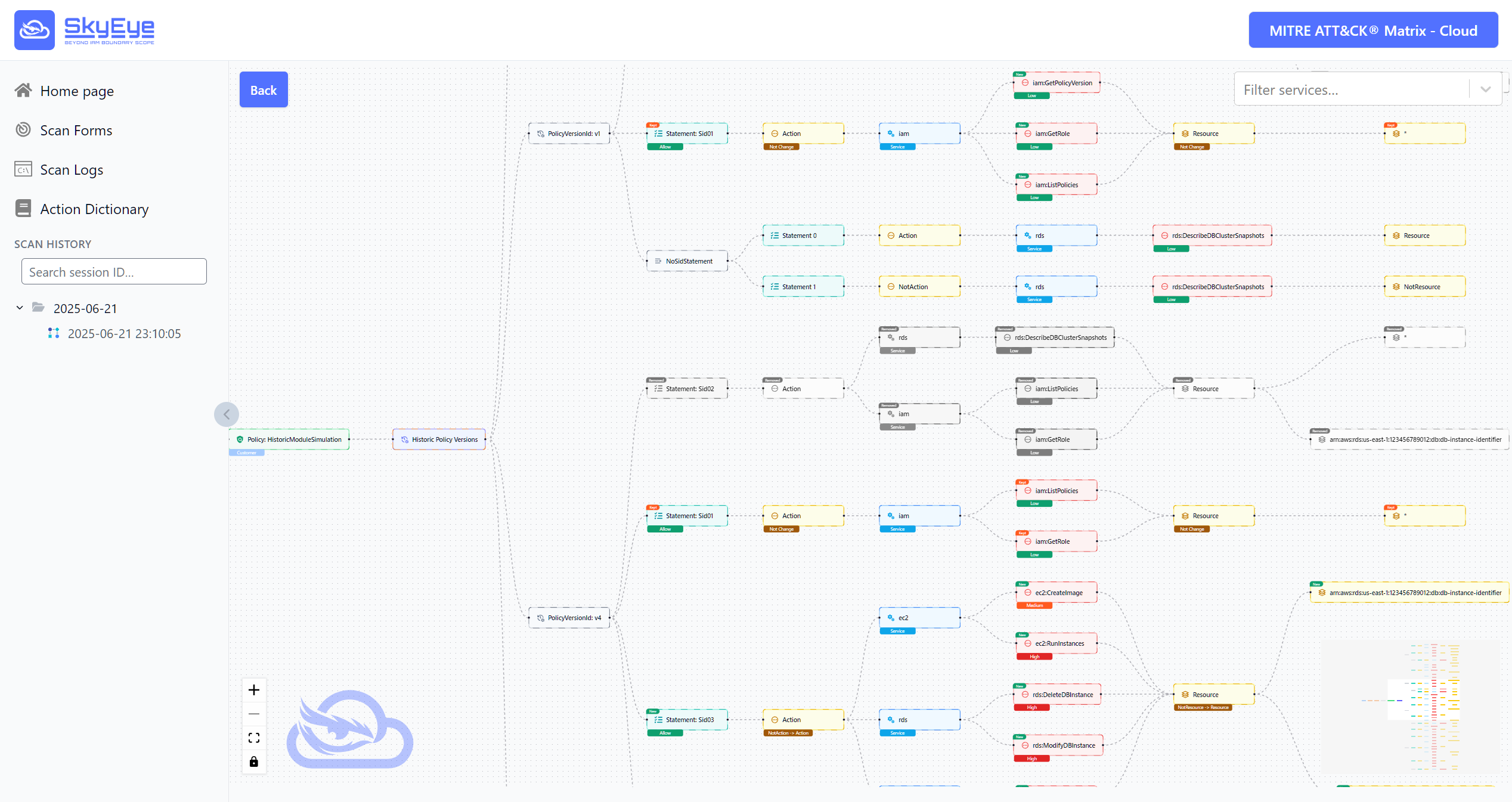The height and width of the screenshot is (802, 1512).
Task: Click the SkyEye logo icon
Action: 35,30
